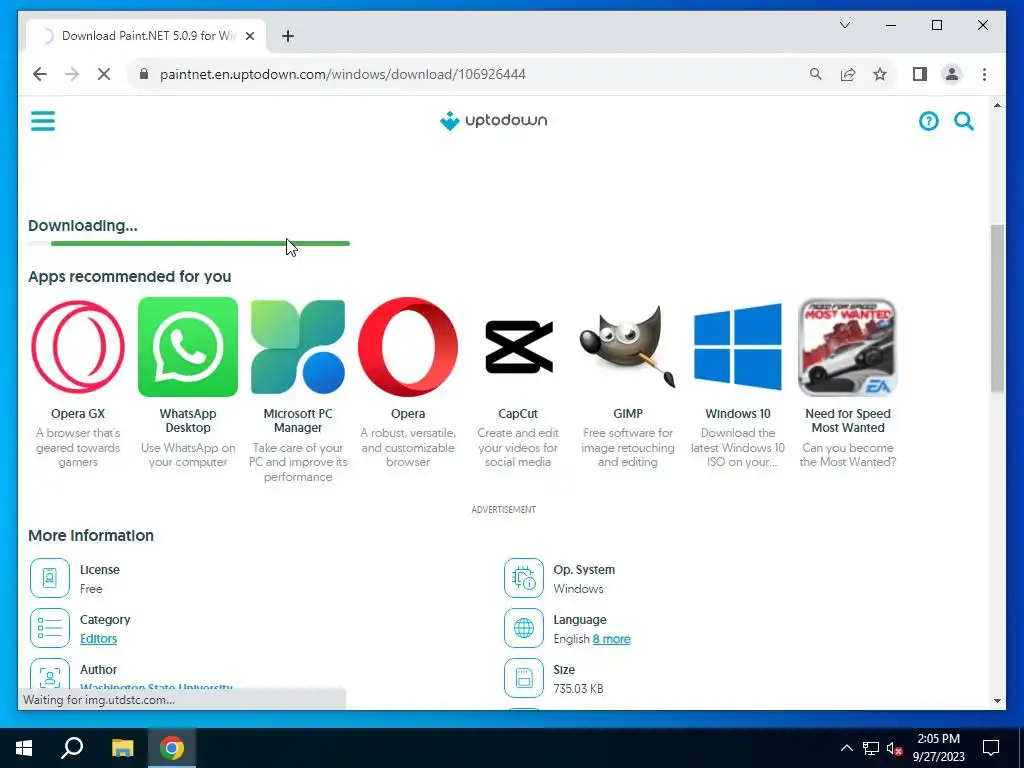Click the Opera GX title link
The width and height of the screenshot is (1024, 768).
pyautogui.click(x=78, y=413)
